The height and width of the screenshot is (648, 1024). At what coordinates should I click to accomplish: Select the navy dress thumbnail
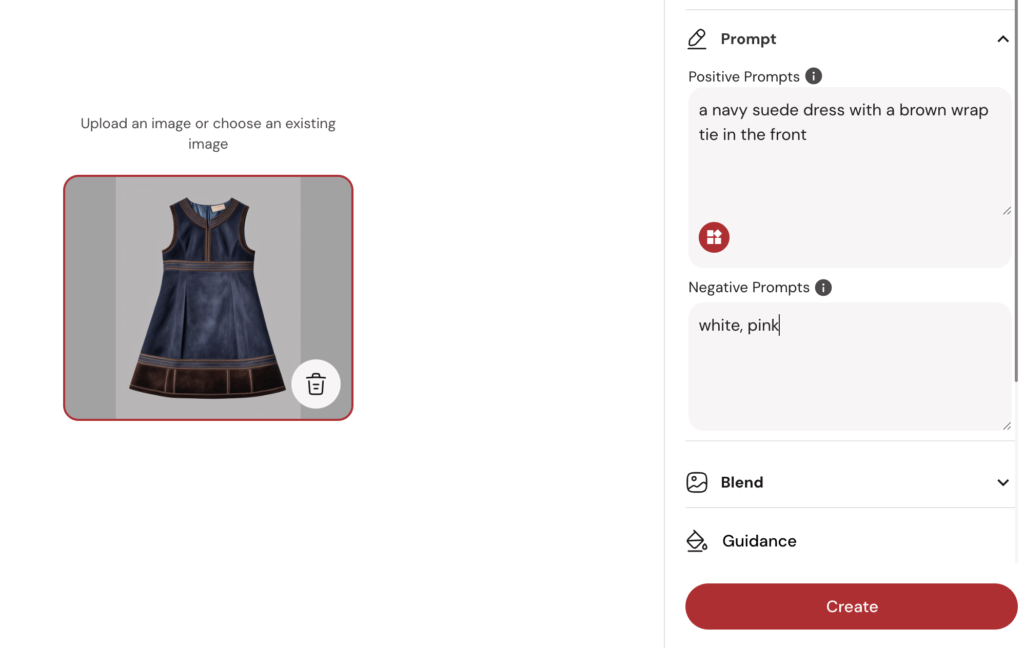click(x=208, y=298)
